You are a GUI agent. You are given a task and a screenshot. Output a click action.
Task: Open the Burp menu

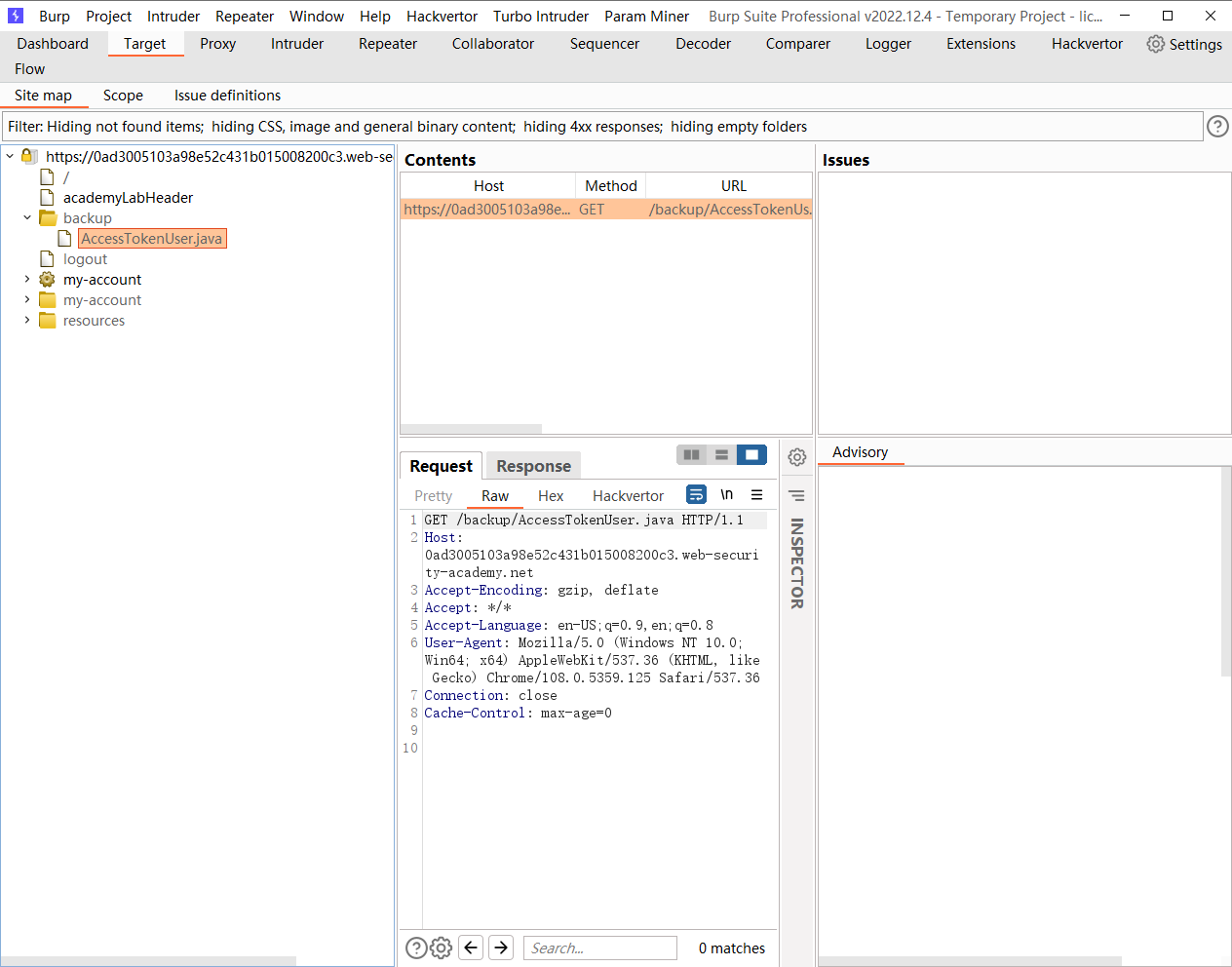click(x=55, y=17)
